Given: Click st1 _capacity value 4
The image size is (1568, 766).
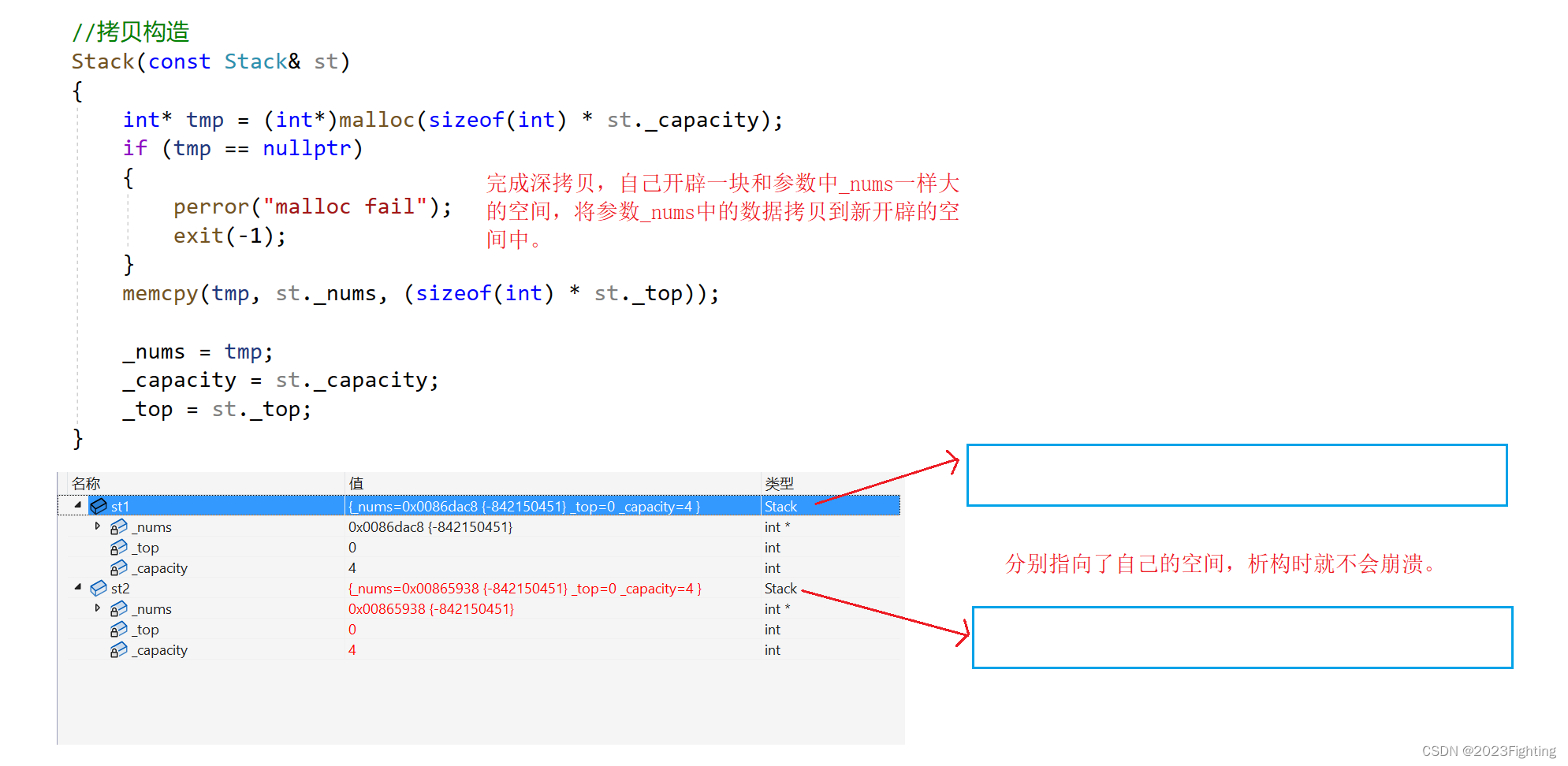Looking at the screenshot, I should click(x=352, y=567).
